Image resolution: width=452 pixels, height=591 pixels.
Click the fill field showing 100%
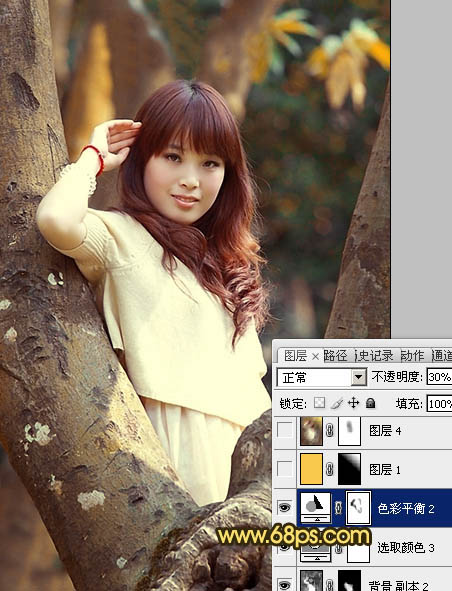point(439,404)
